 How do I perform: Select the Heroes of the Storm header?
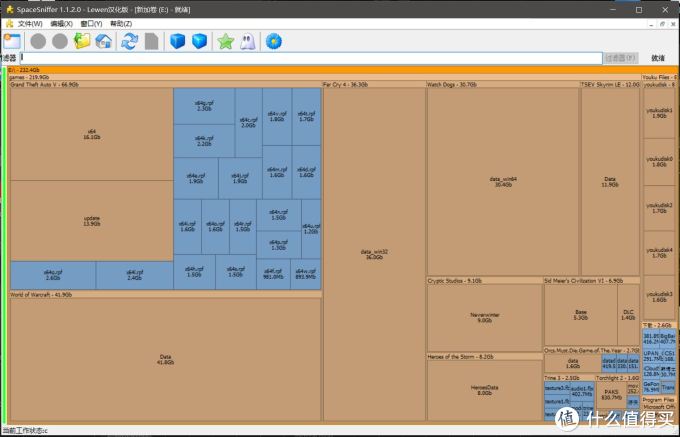tap(484, 357)
